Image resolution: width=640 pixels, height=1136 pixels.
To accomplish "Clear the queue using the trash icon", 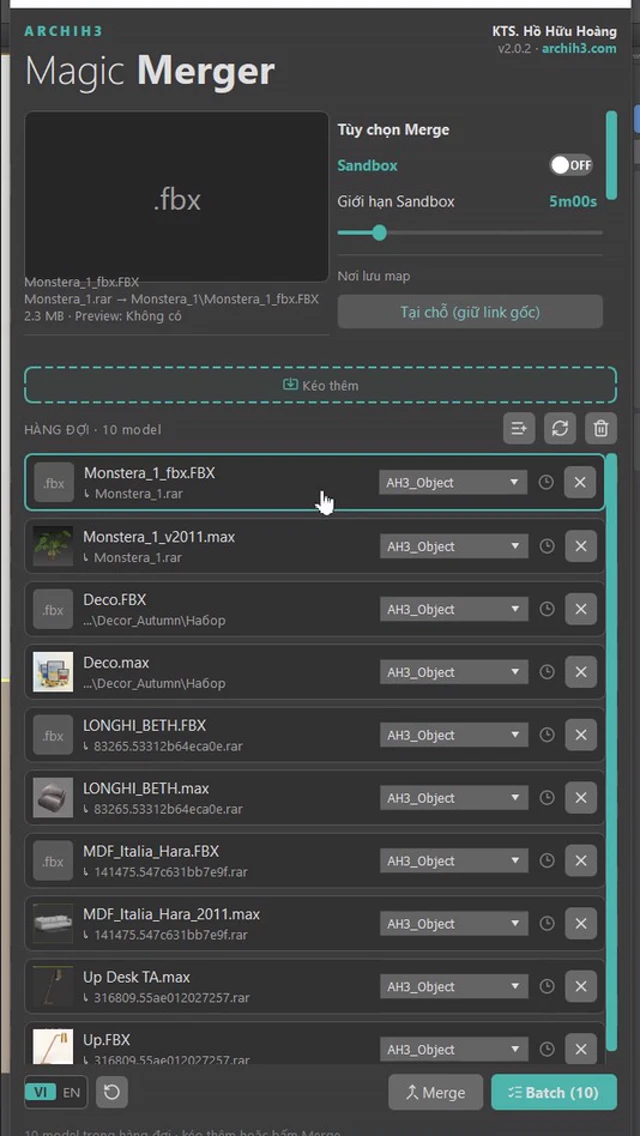I will [x=601, y=428].
